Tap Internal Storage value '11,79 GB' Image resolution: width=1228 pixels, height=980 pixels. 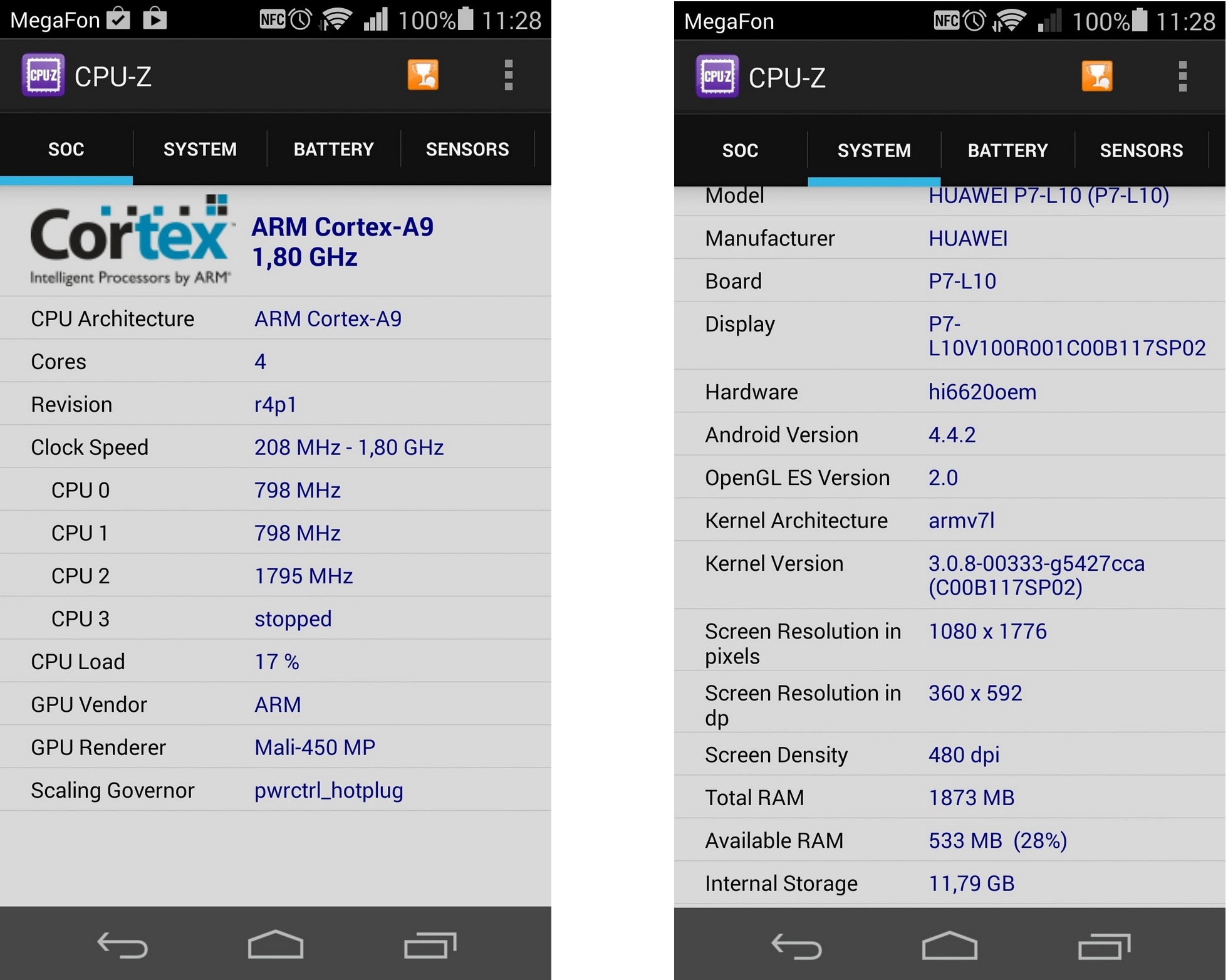(x=971, y=884)
